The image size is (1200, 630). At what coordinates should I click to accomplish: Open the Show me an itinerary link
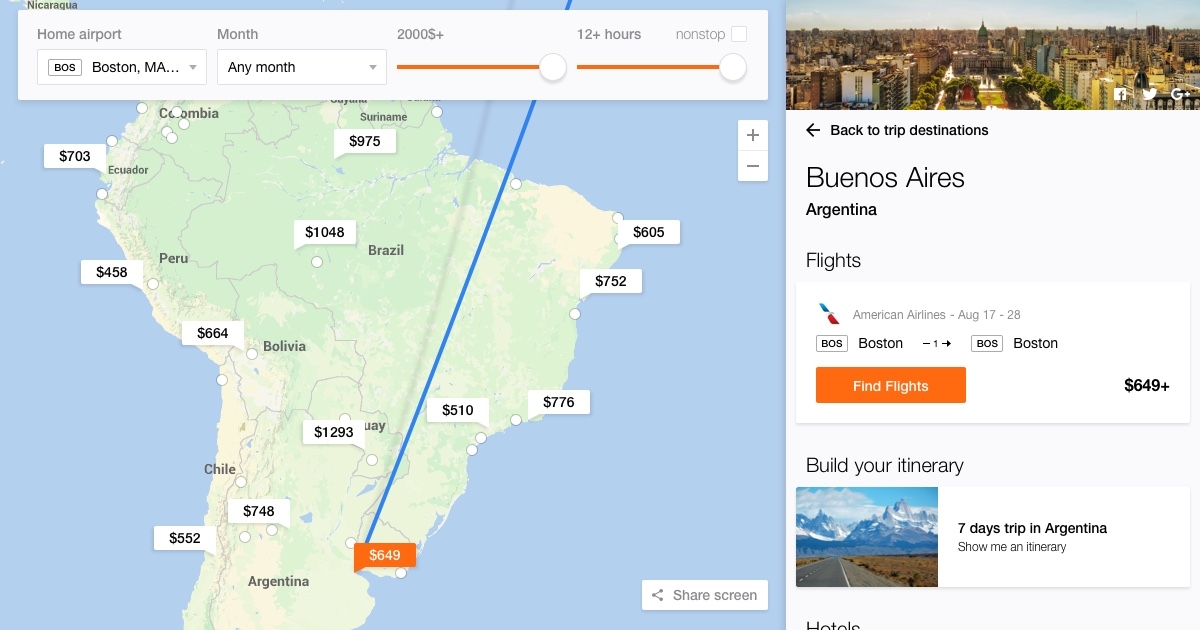[x=1012, y=547]
